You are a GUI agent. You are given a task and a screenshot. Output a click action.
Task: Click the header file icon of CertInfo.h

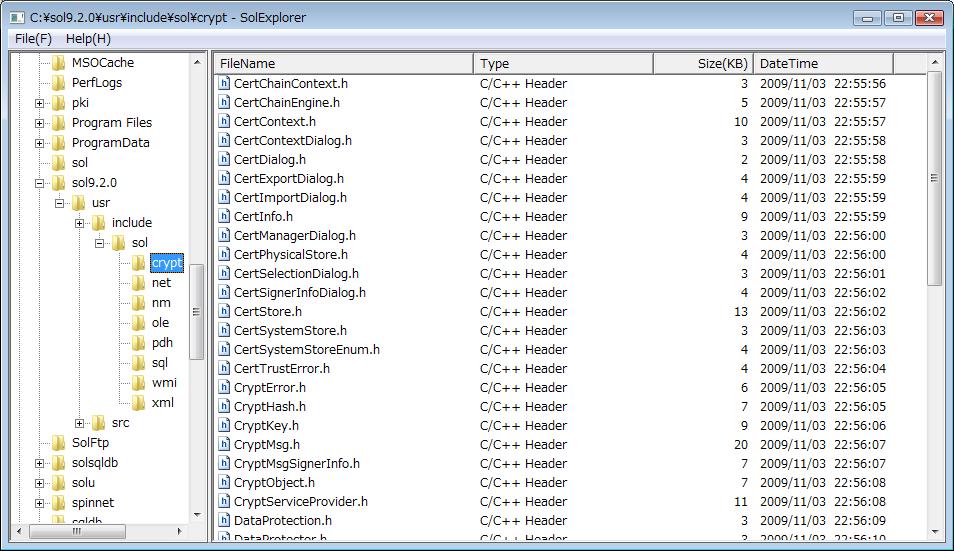[x=225, y=217]
